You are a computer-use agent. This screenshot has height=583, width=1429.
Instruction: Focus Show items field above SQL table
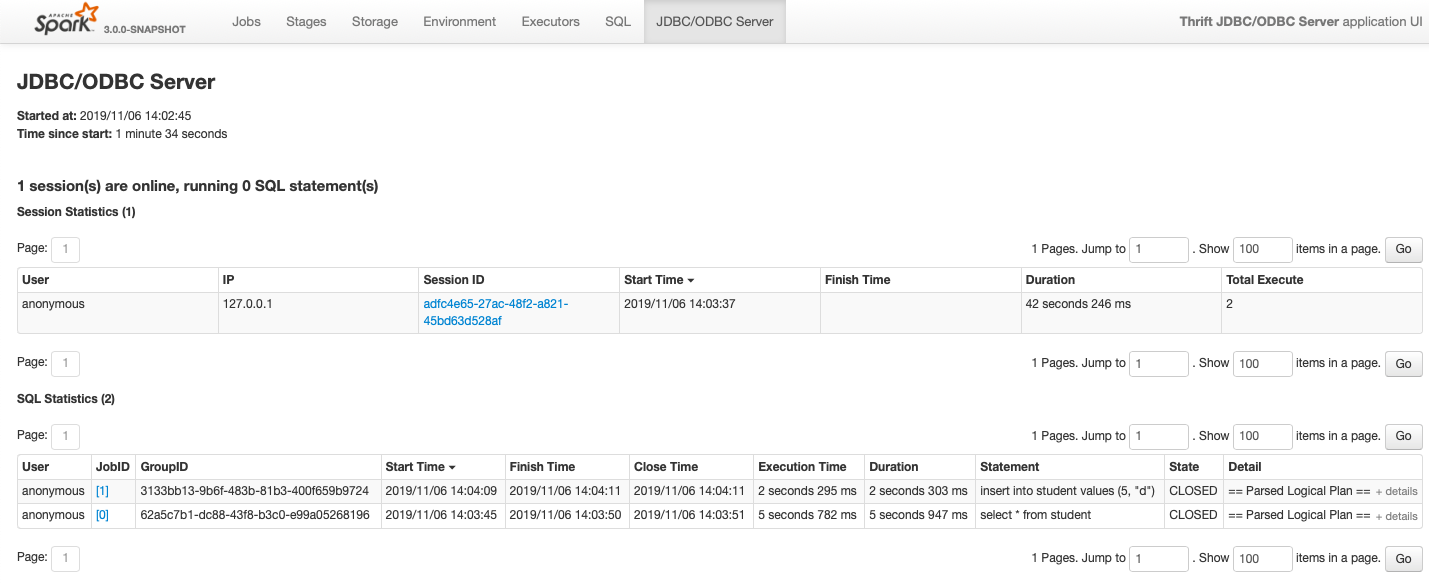[x=1263, y=436]
